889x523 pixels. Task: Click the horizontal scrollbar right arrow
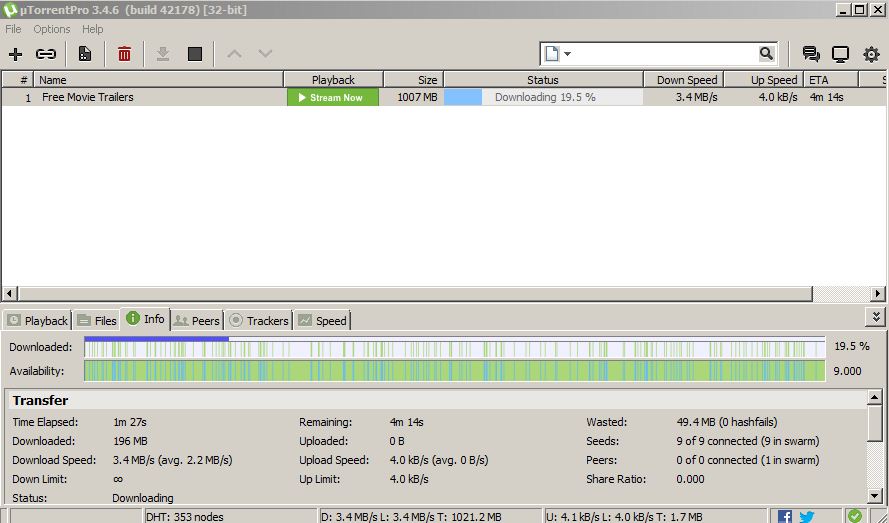pos(878,293)
